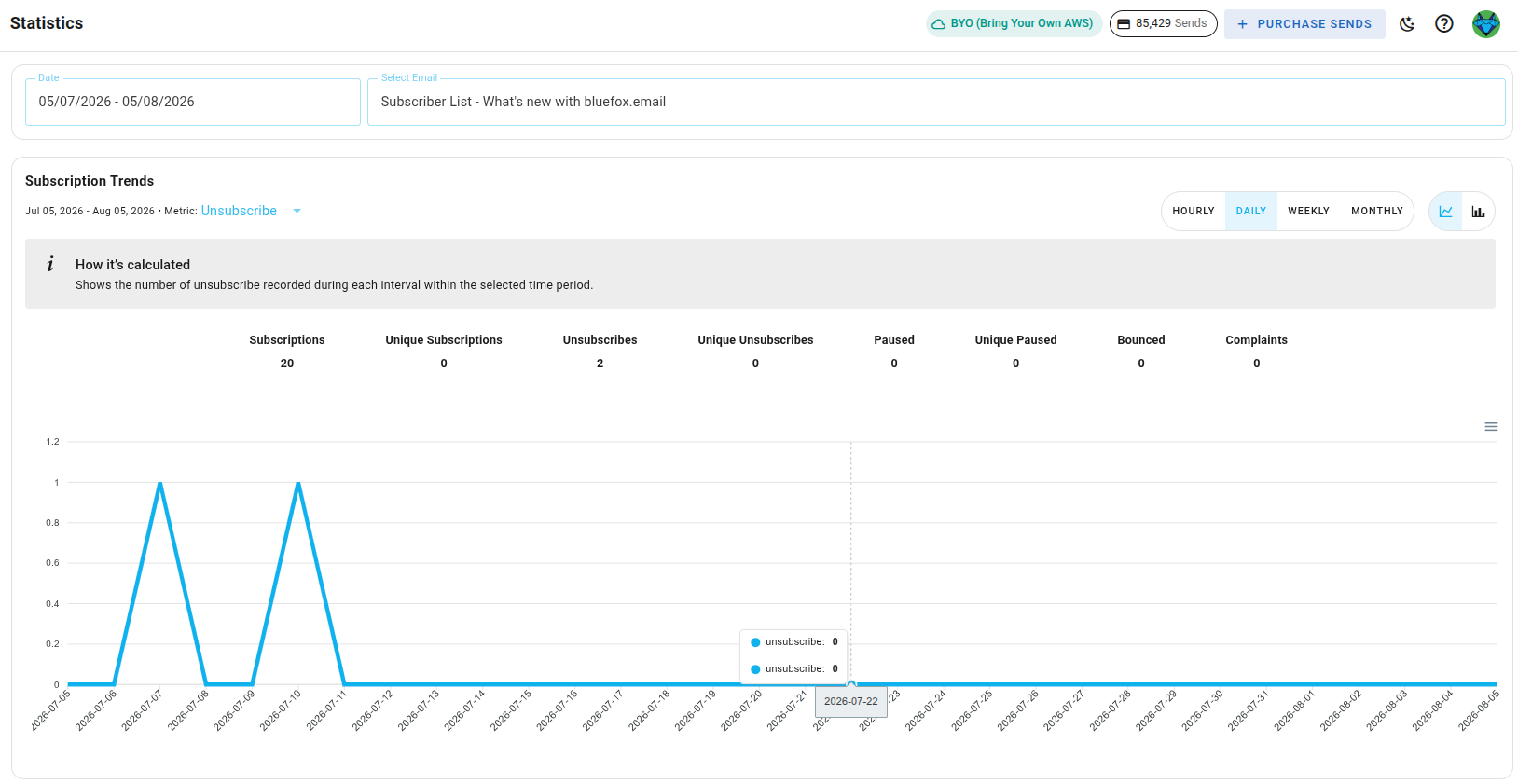Open the Select Email dropdown

click(936, 102)
